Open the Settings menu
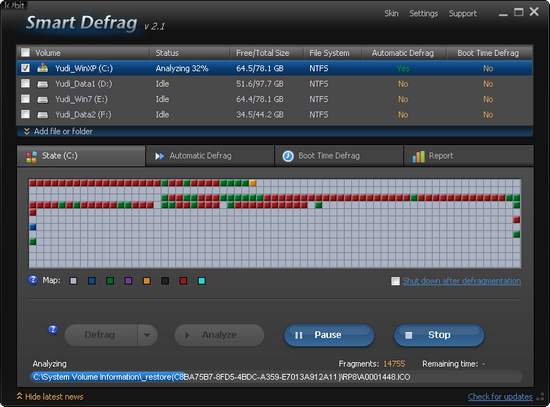The width and height of the screenshot is (550, 407). click(x=423, y=14)
